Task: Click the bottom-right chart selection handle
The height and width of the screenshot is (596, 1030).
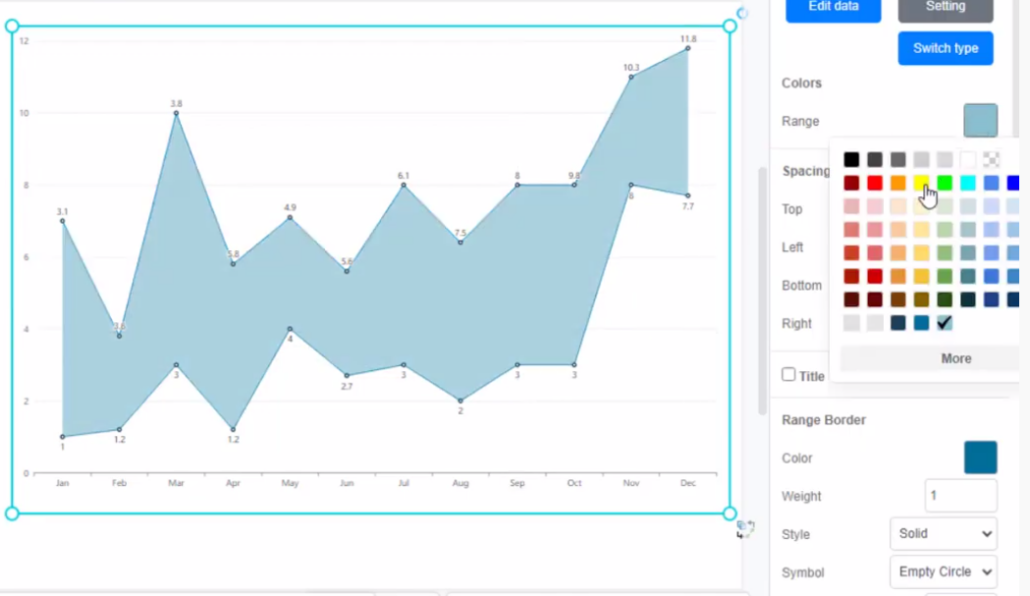Action: [x=729, y=513]
